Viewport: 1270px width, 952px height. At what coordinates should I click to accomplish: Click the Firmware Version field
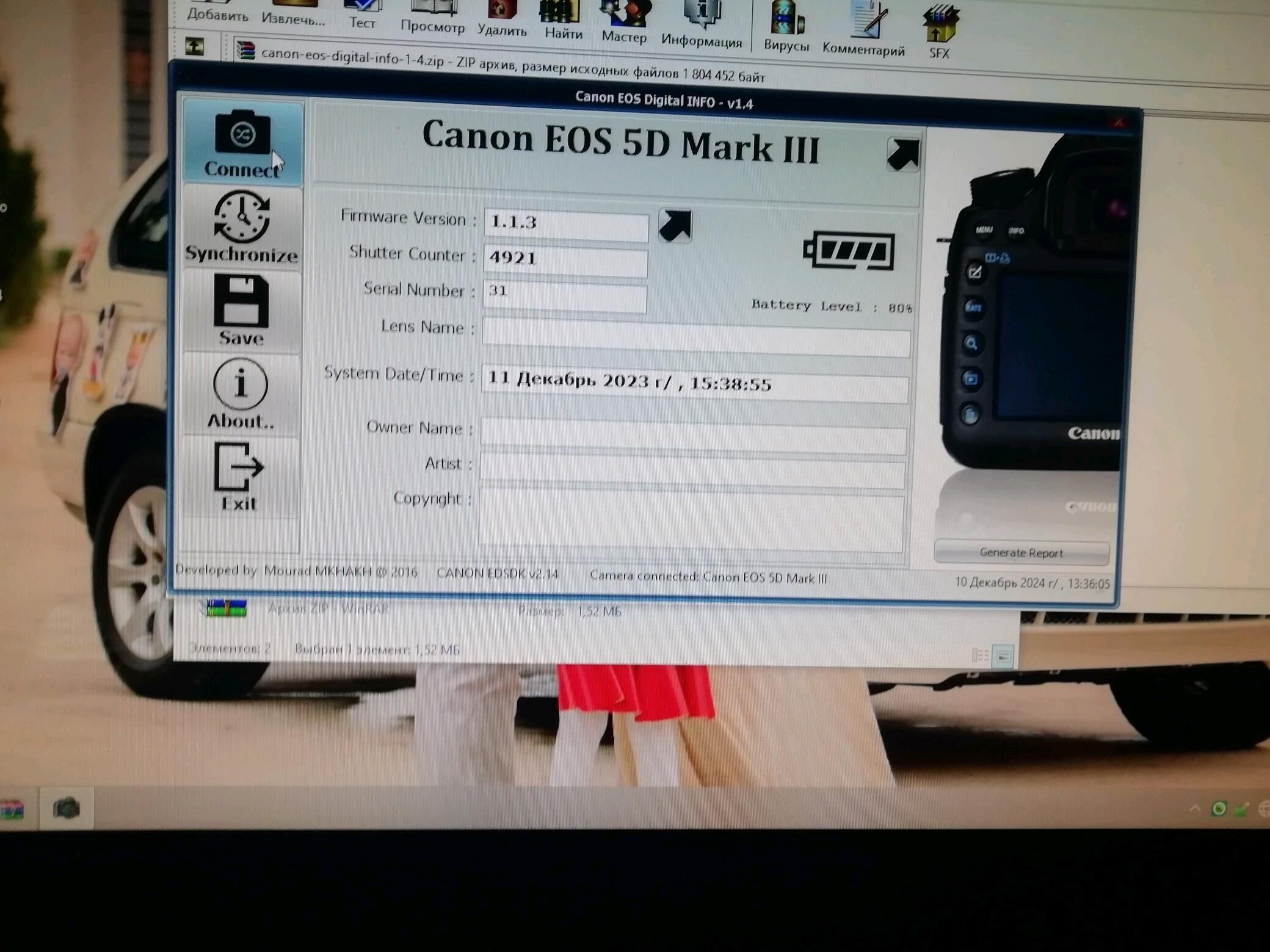click(x=566, y=225)
